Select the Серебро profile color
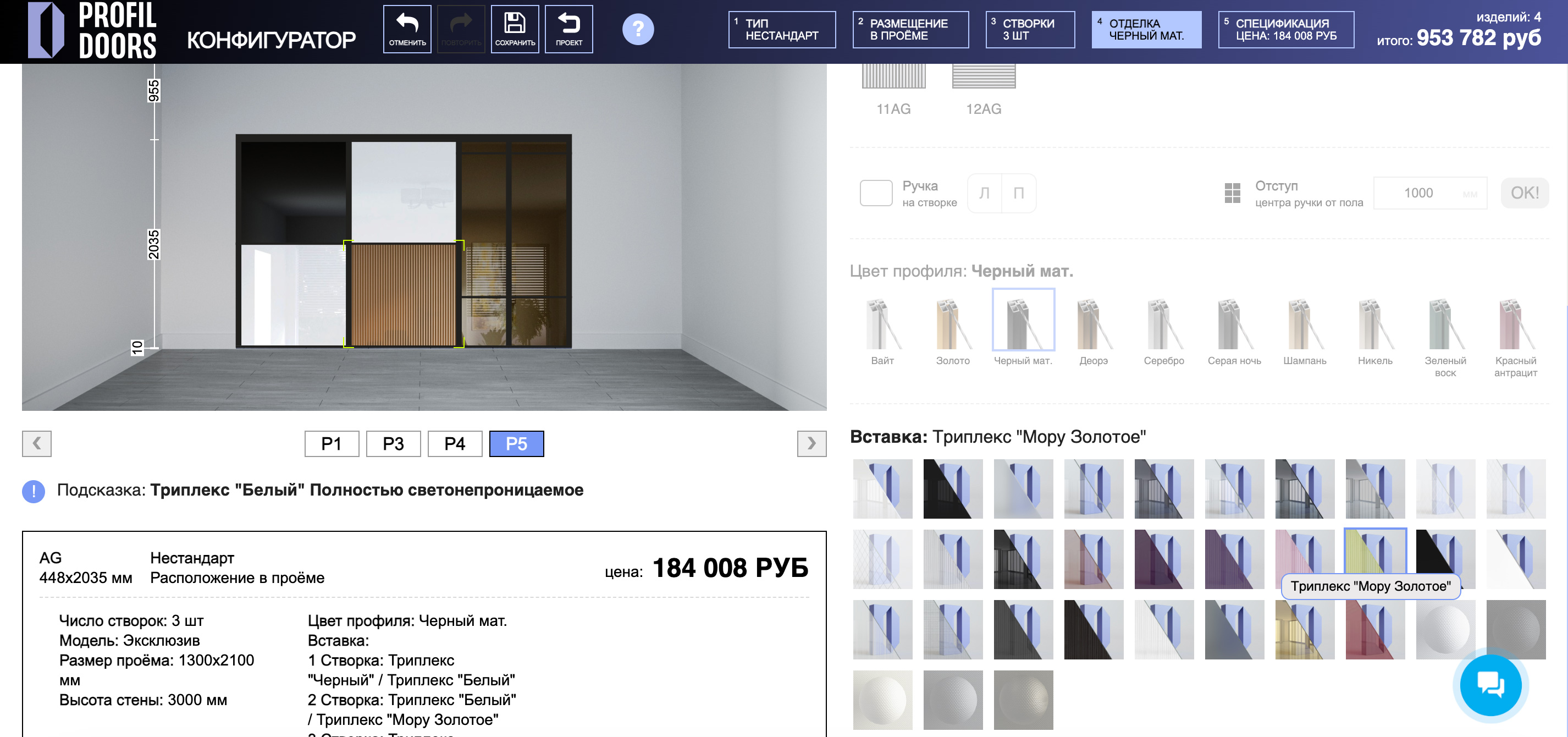The height and width of the screenshot is (737, 1568). 1164,332
